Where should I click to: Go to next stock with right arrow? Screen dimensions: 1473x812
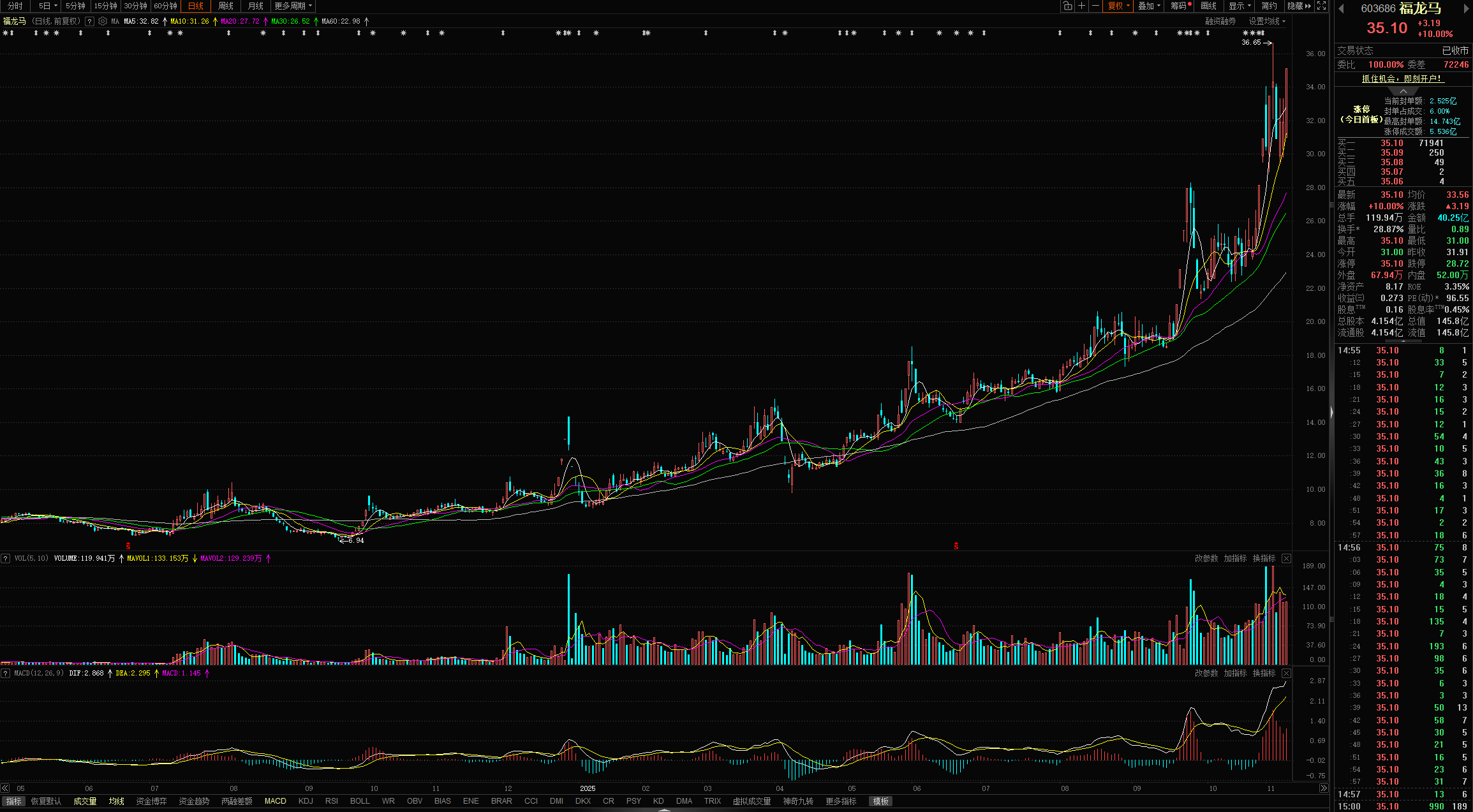coord(1466,8)
